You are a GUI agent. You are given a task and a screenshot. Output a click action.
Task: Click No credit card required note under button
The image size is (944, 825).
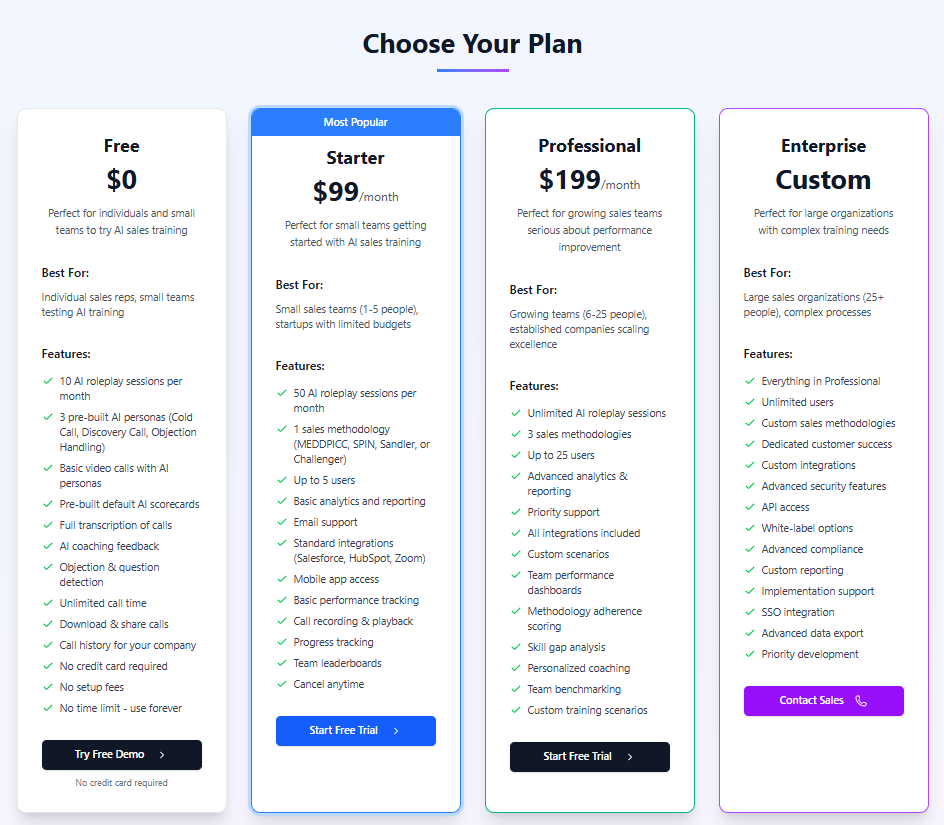121,783
